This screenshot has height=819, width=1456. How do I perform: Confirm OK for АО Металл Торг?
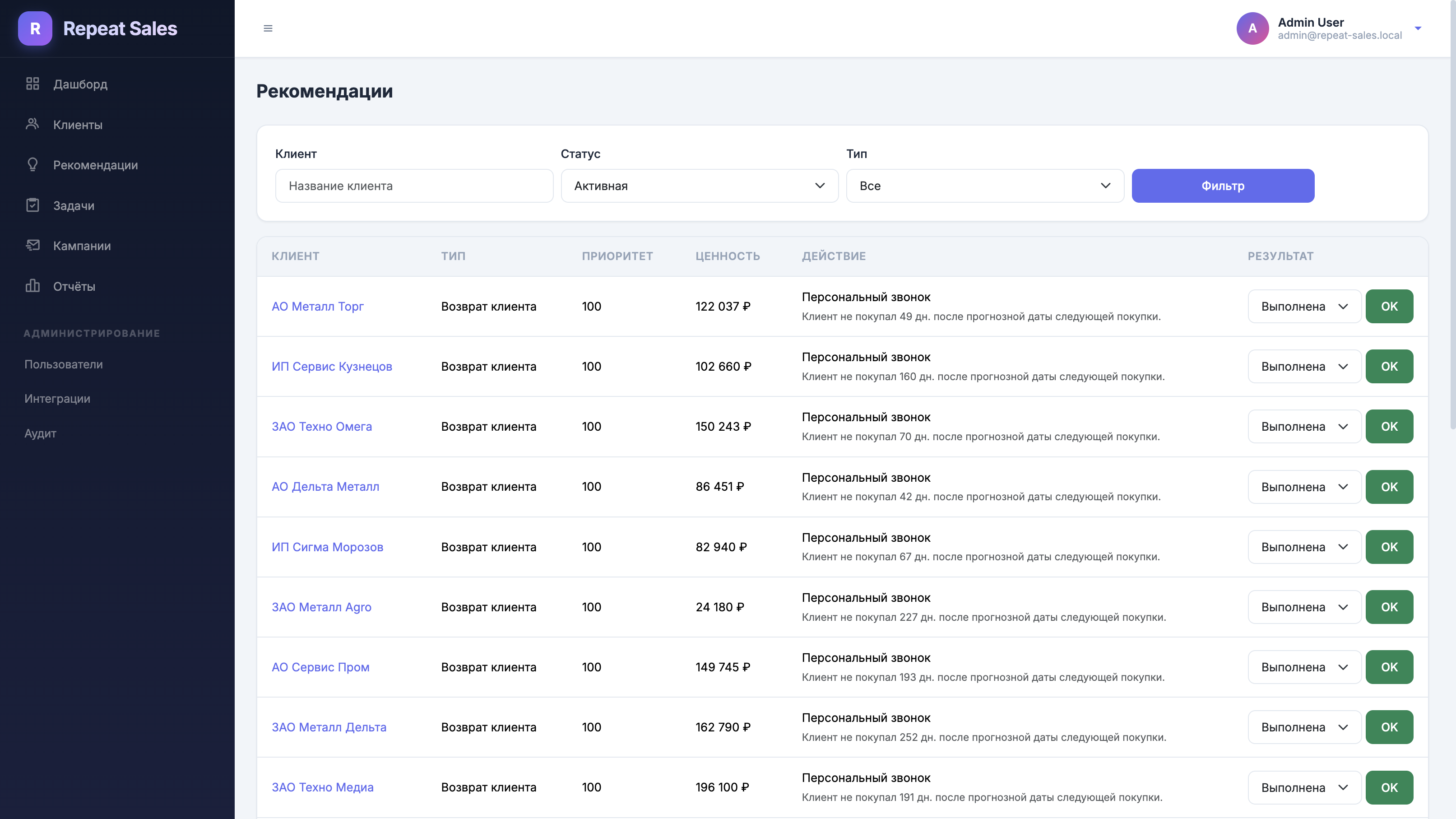coord(1389,307)
